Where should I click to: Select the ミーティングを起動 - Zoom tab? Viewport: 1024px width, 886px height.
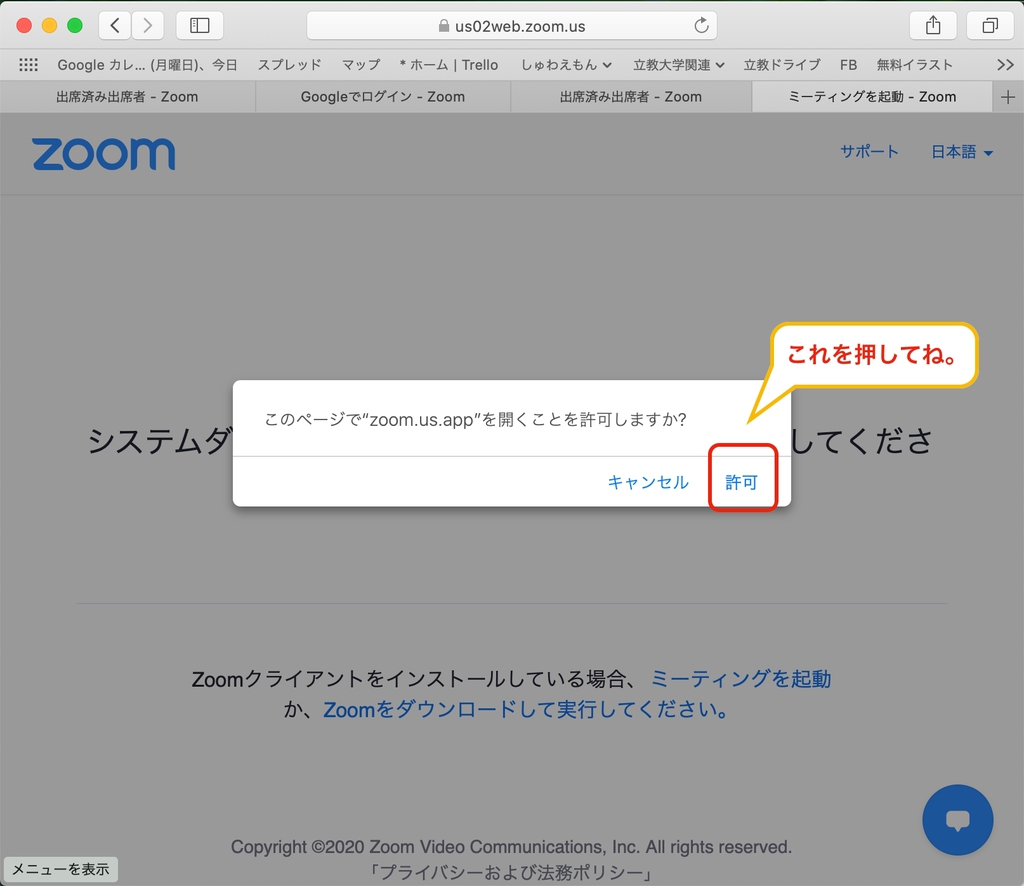click(872, 97)
